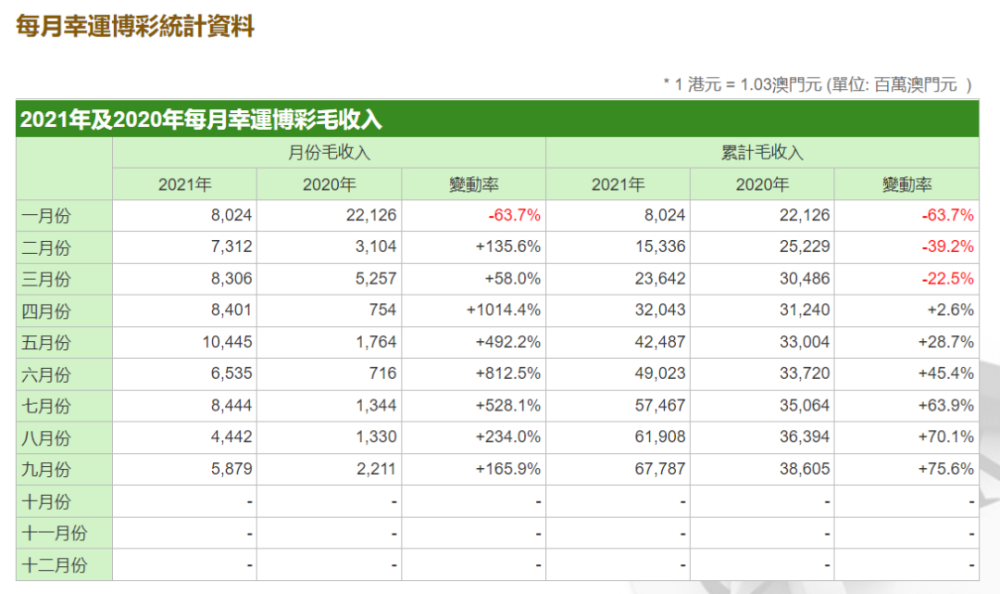
Task: Select the 月份毛收入 column group header
Action: coord(329,153)
